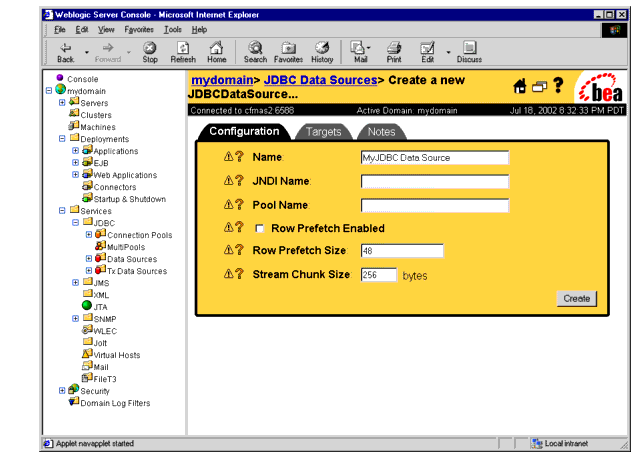Image resolution: width=634 pixels, height=470 pixels.
Task: Open Clusters in navigation tree
Action: (96, 115)
